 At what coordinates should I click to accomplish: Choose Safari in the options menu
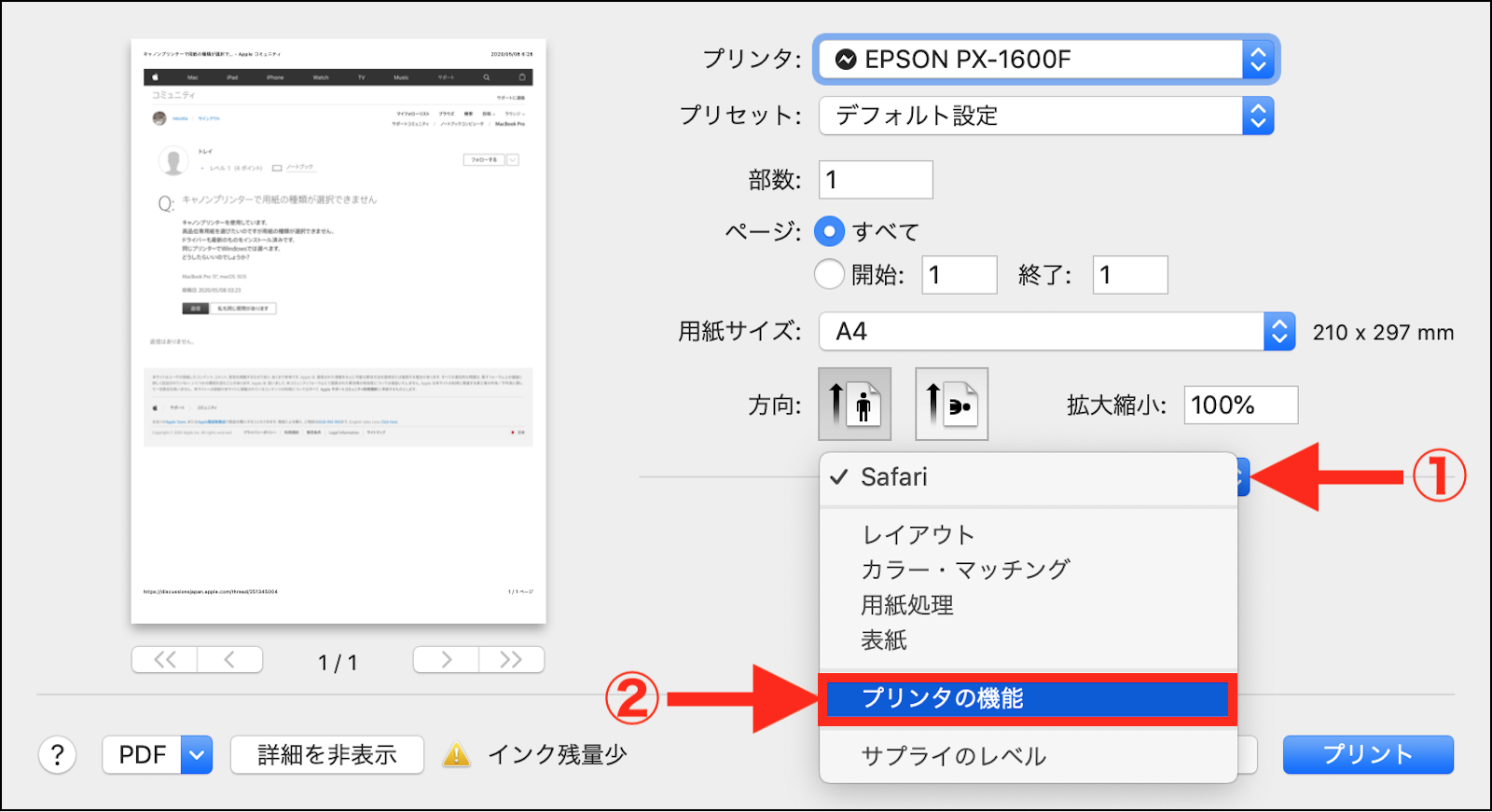[1028, 477]
